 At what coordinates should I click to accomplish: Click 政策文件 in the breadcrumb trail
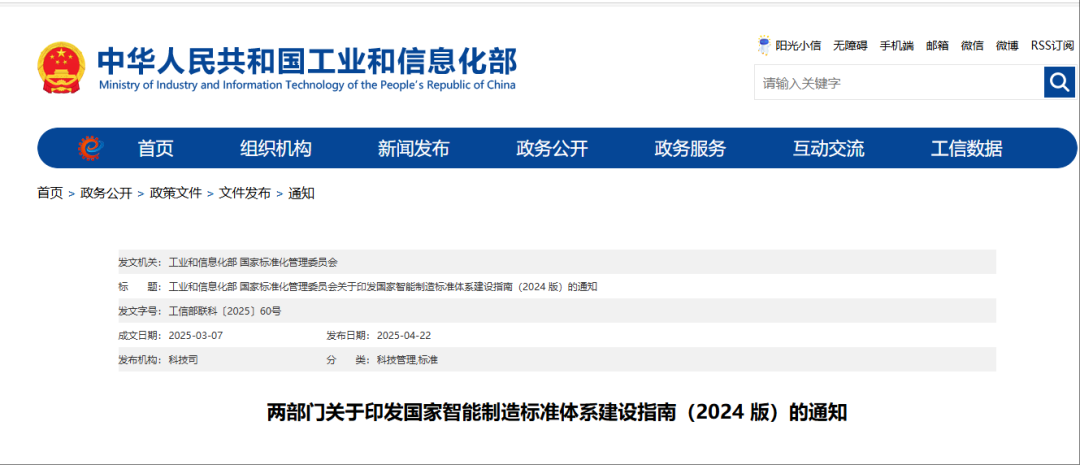coord(176,194)
